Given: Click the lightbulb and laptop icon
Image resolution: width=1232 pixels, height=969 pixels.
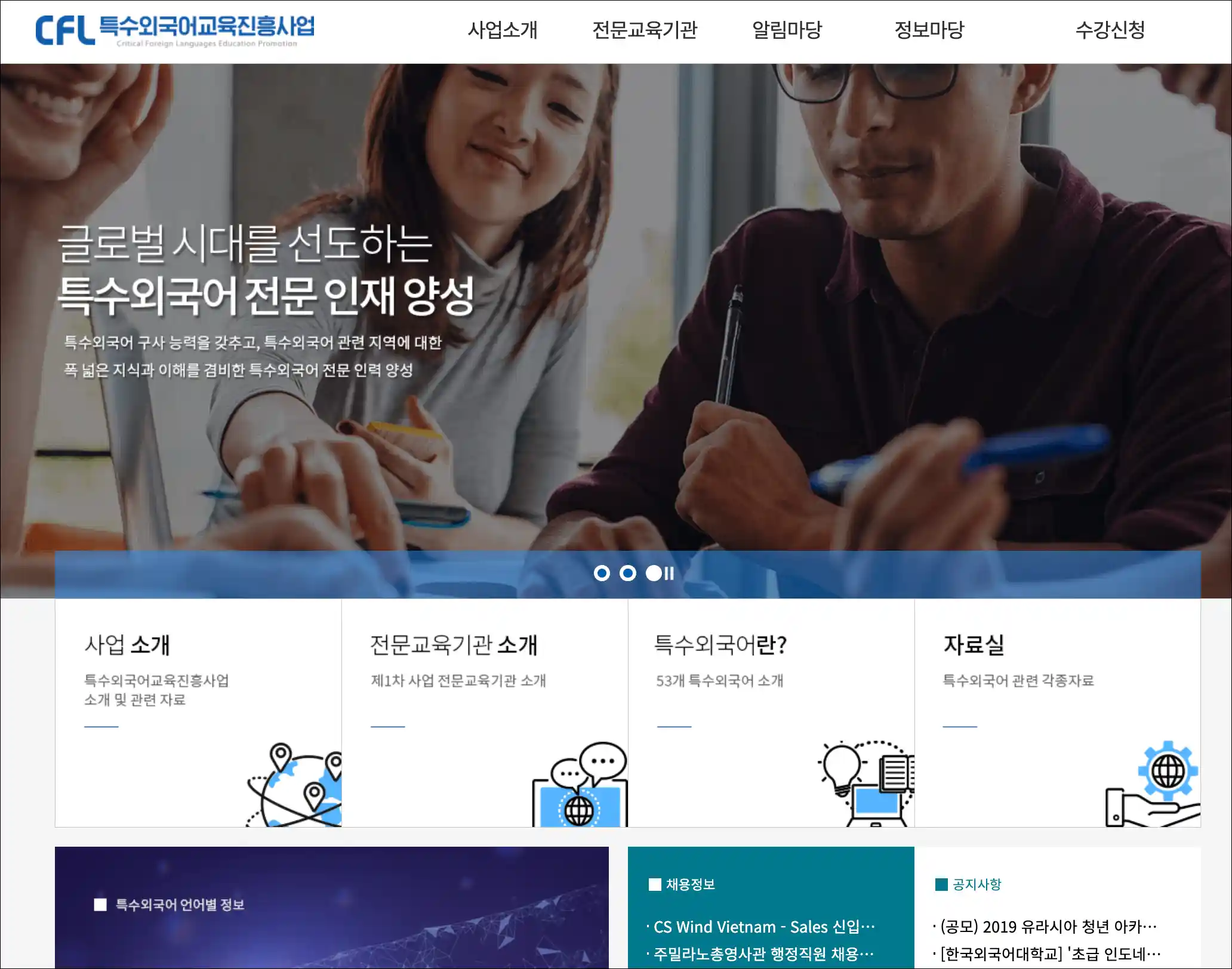Looking at the screenshot, I should [866, 783].
